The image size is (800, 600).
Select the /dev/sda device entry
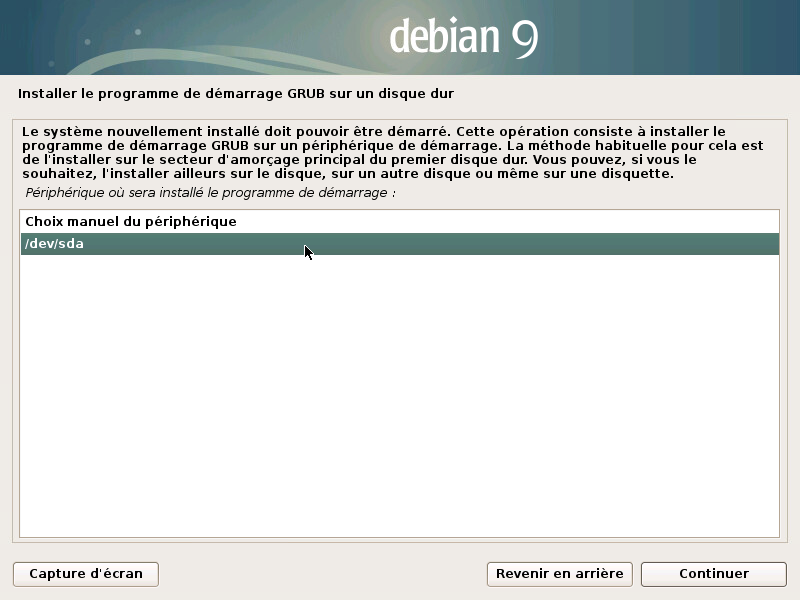pos(399,244)
